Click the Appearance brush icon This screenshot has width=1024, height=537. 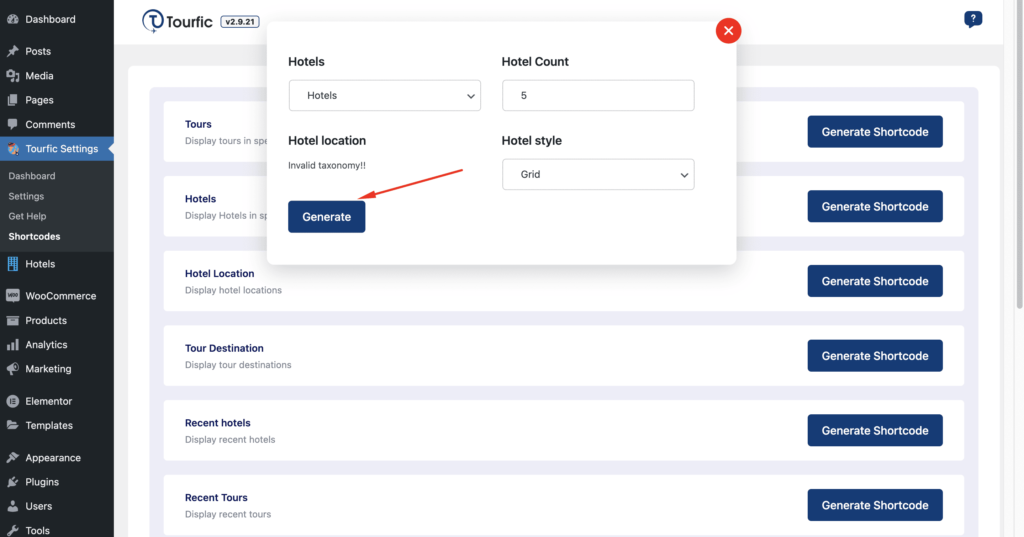[x=12, y=458]
